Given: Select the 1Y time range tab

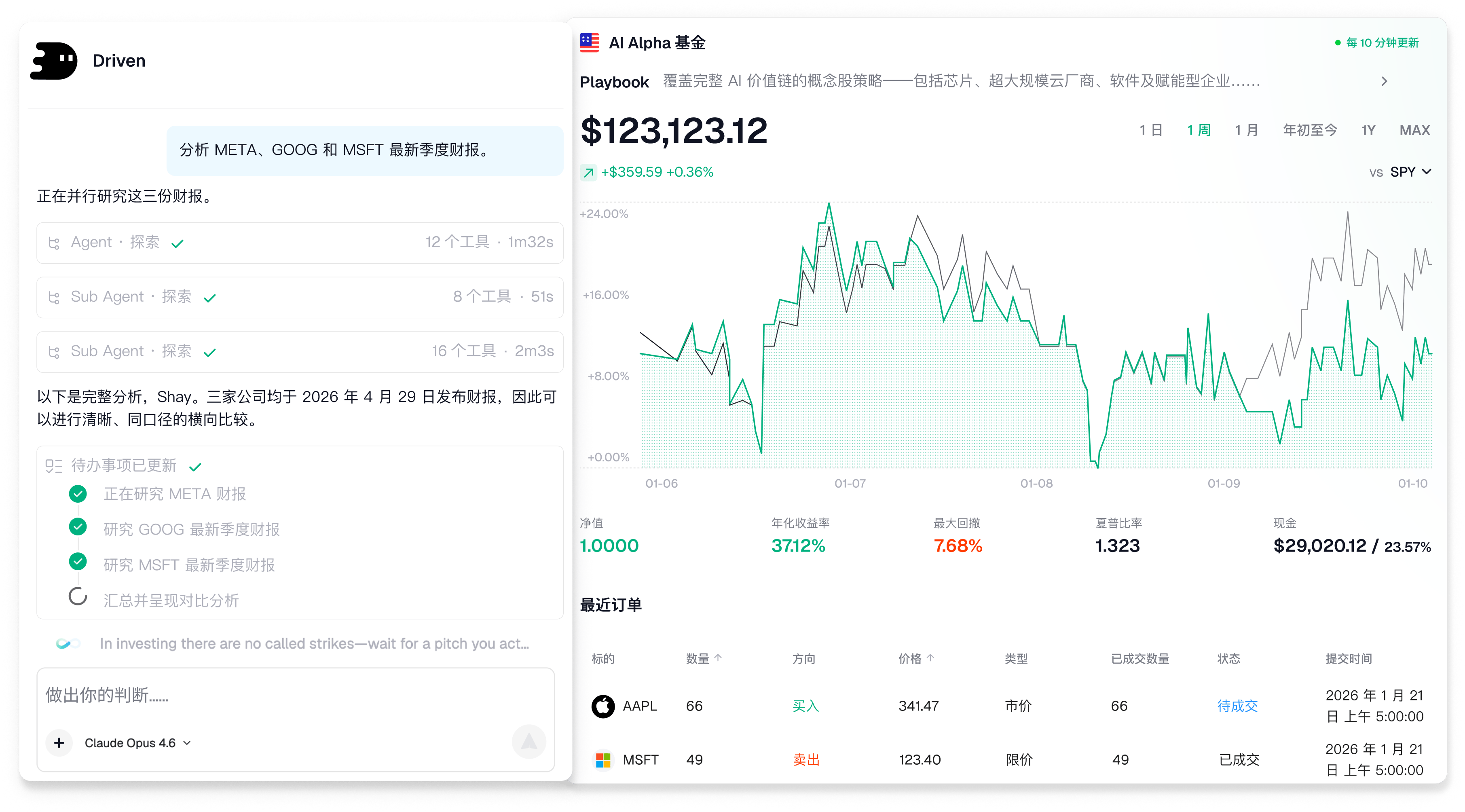Looking at the screenshot, I should coord(1368,130).
